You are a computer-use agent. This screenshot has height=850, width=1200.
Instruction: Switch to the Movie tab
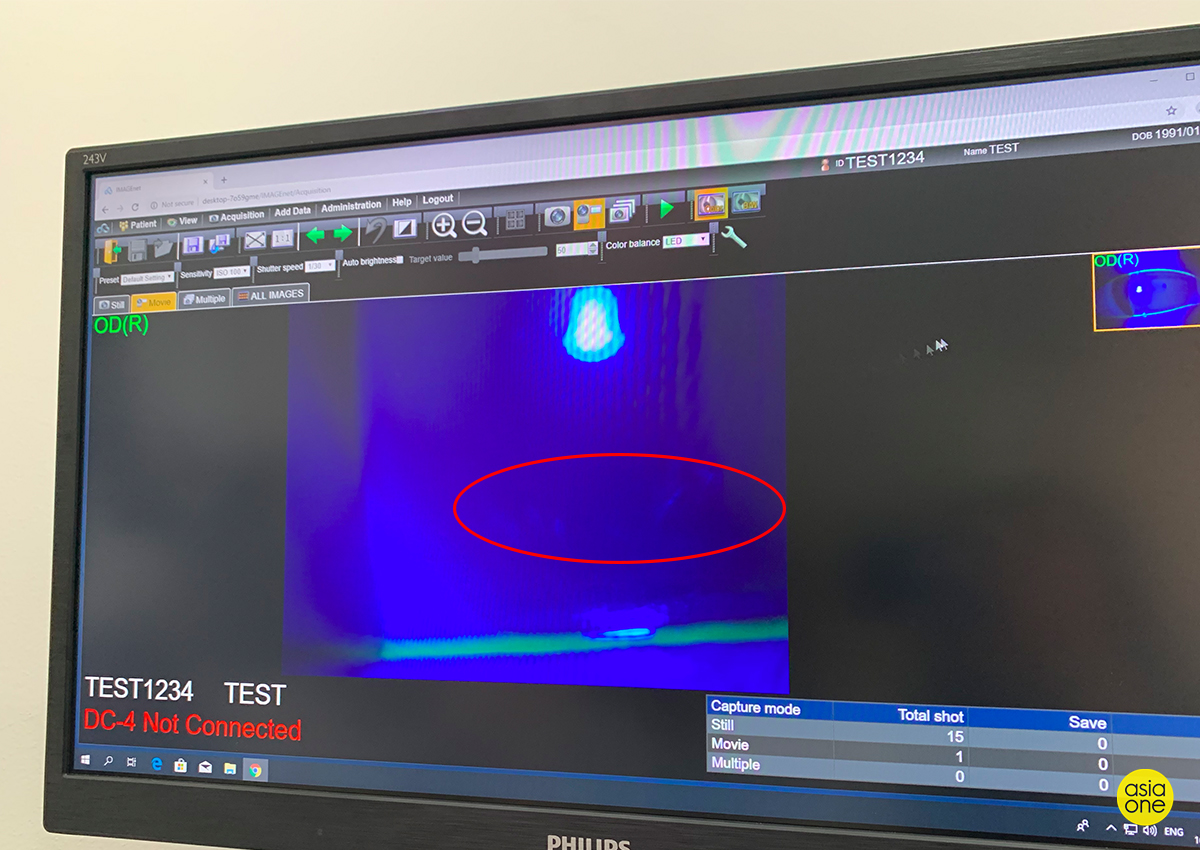[153, 302]
